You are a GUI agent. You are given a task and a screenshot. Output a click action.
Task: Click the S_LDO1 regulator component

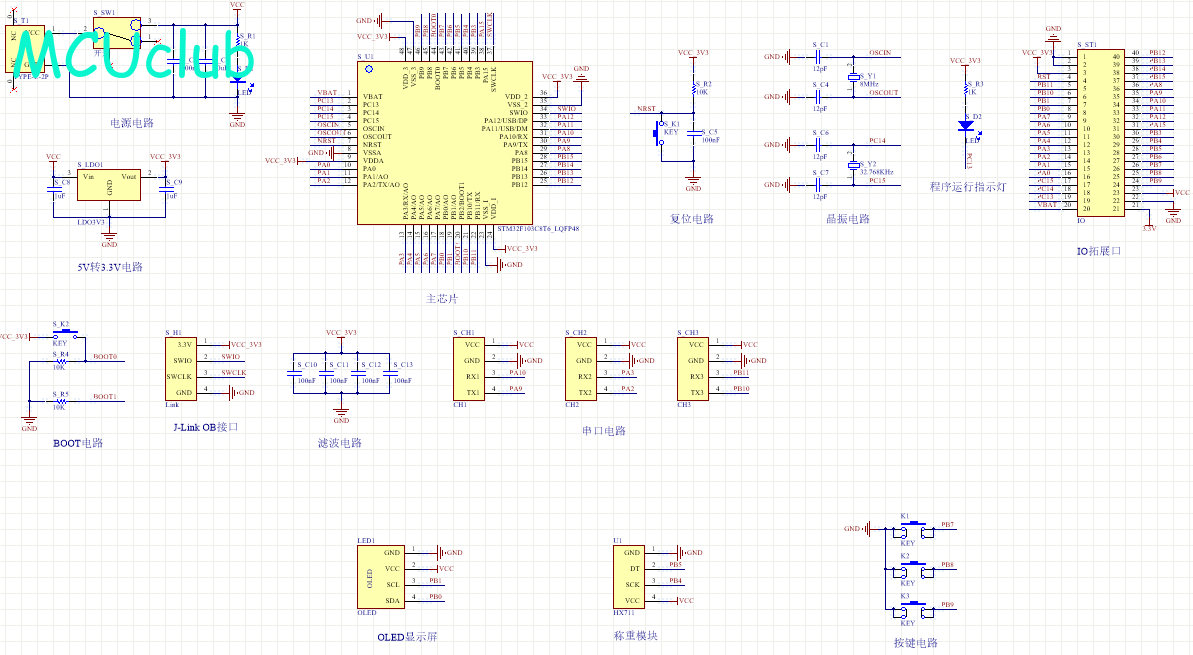pyautogui.click(x=109, y=185)
